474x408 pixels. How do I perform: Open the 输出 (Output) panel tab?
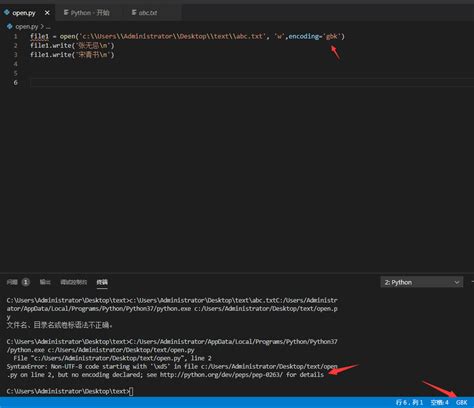pos(45,282)
